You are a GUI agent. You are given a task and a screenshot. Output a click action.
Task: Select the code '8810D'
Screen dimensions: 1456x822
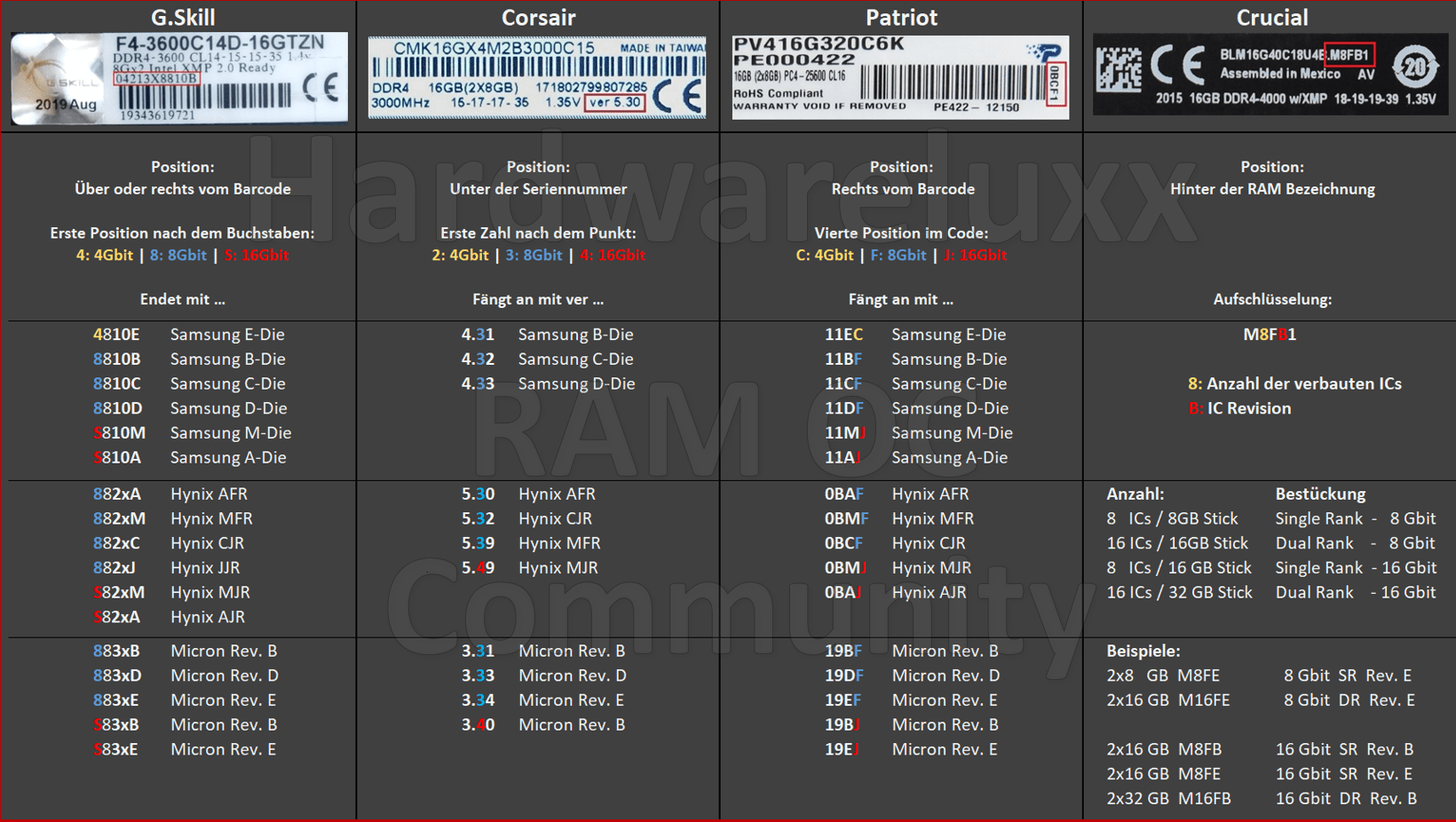[117, 408]
